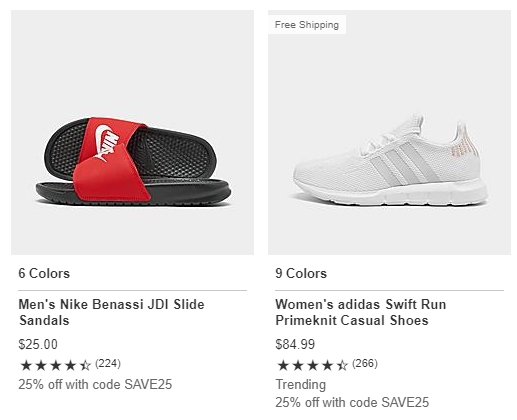517x420 pixels.
Task: Click the $25.00 price of the sandals
Action: tap(38, 344)
